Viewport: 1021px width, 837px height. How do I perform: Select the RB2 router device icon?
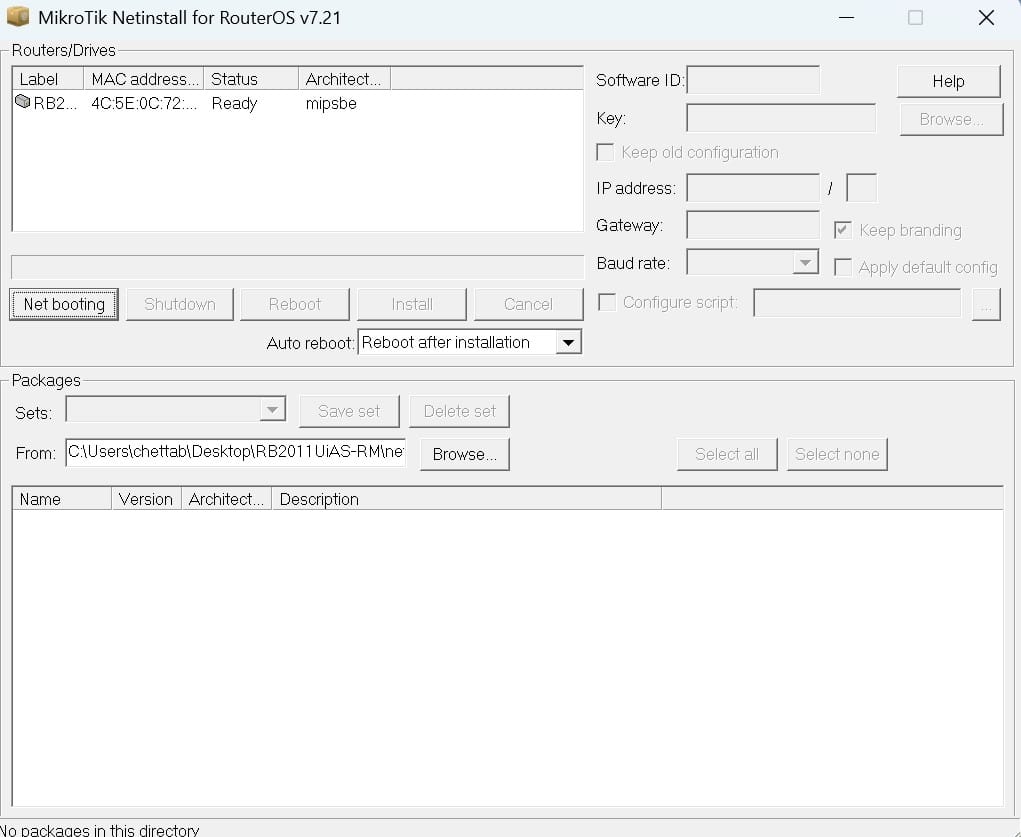click(x=23, y=102)
